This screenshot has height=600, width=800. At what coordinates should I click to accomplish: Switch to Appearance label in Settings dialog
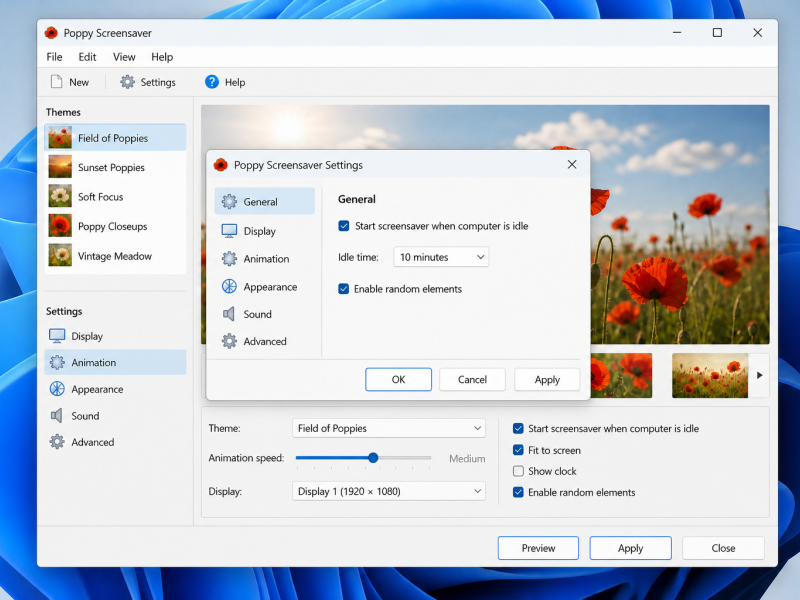click(x=270, y=287)
